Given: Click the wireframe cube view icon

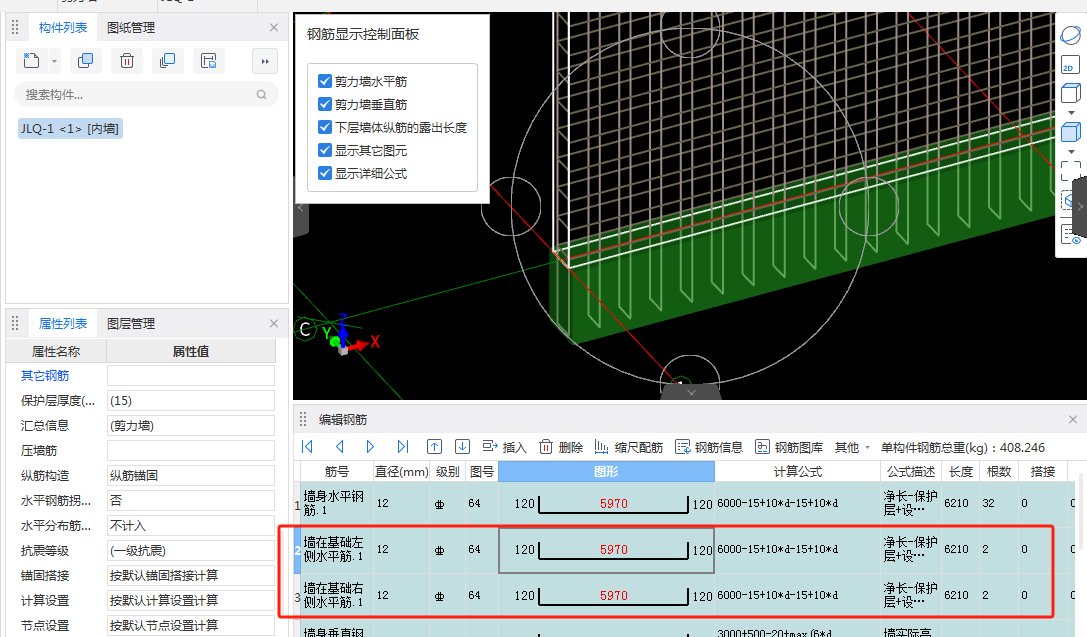Looking at the screenshot, I should point(1070,93).
